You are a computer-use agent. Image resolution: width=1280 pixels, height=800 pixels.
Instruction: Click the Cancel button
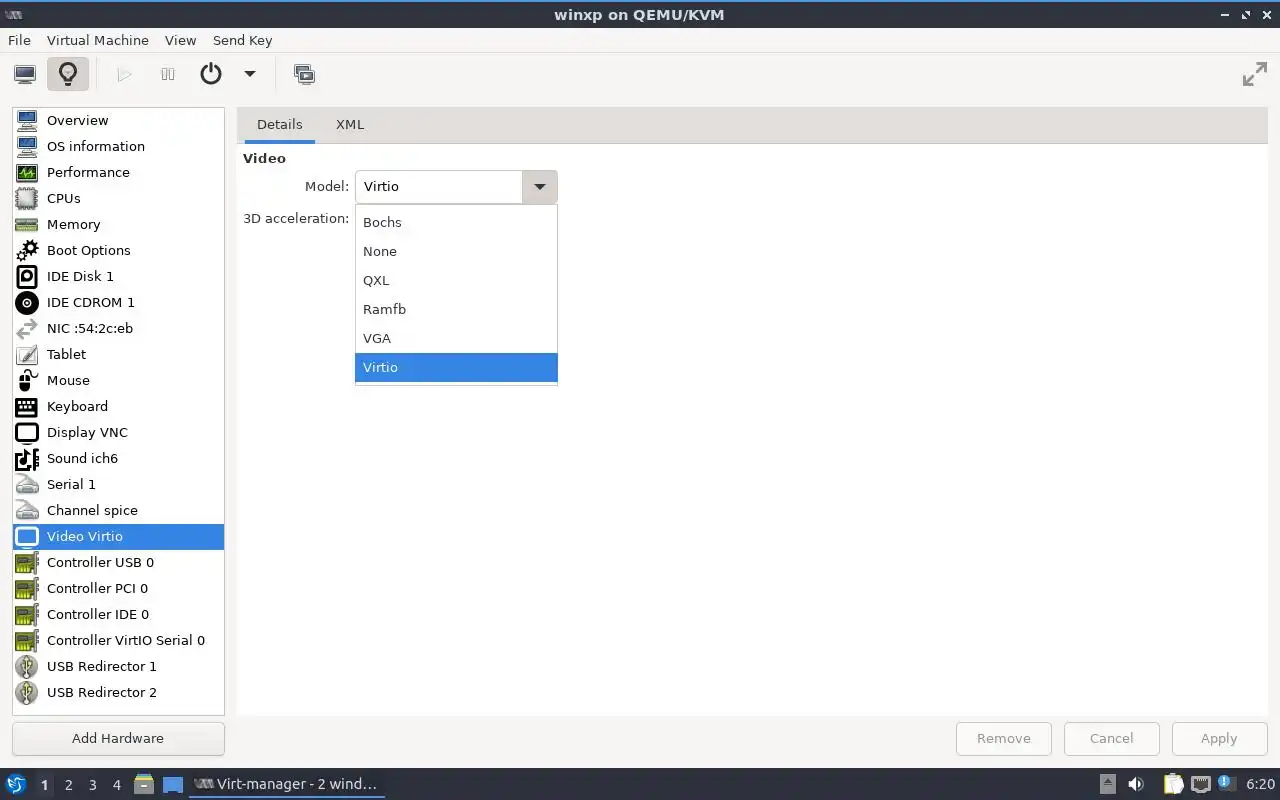tap(1112, 739)
